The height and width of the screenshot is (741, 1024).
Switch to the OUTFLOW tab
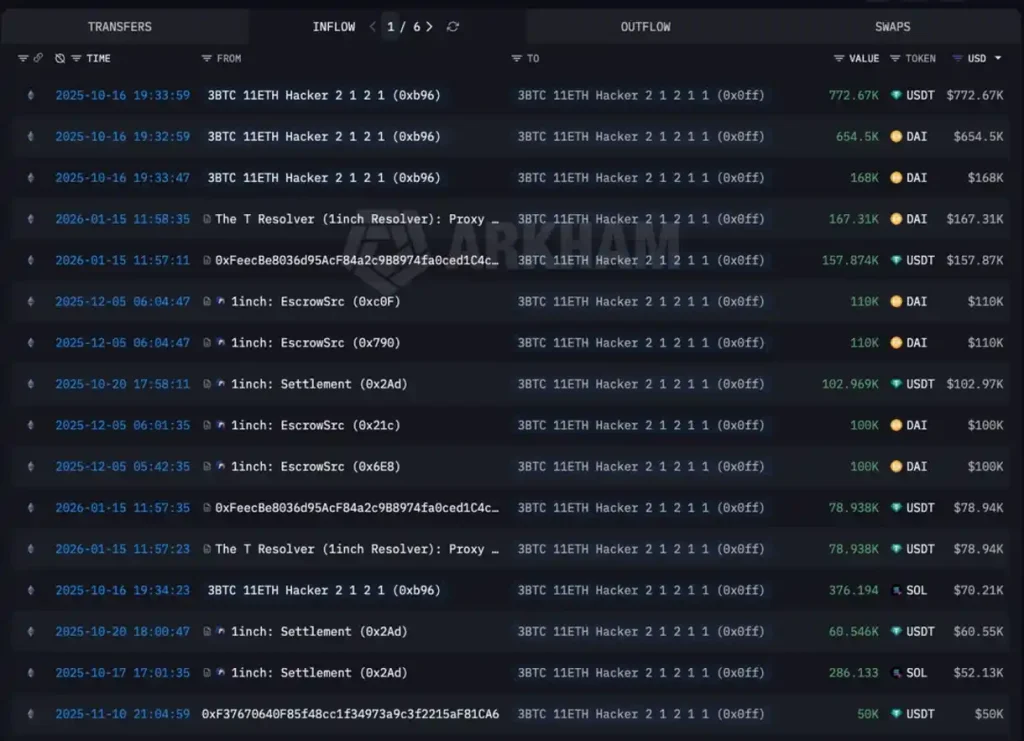pos(645,26)
